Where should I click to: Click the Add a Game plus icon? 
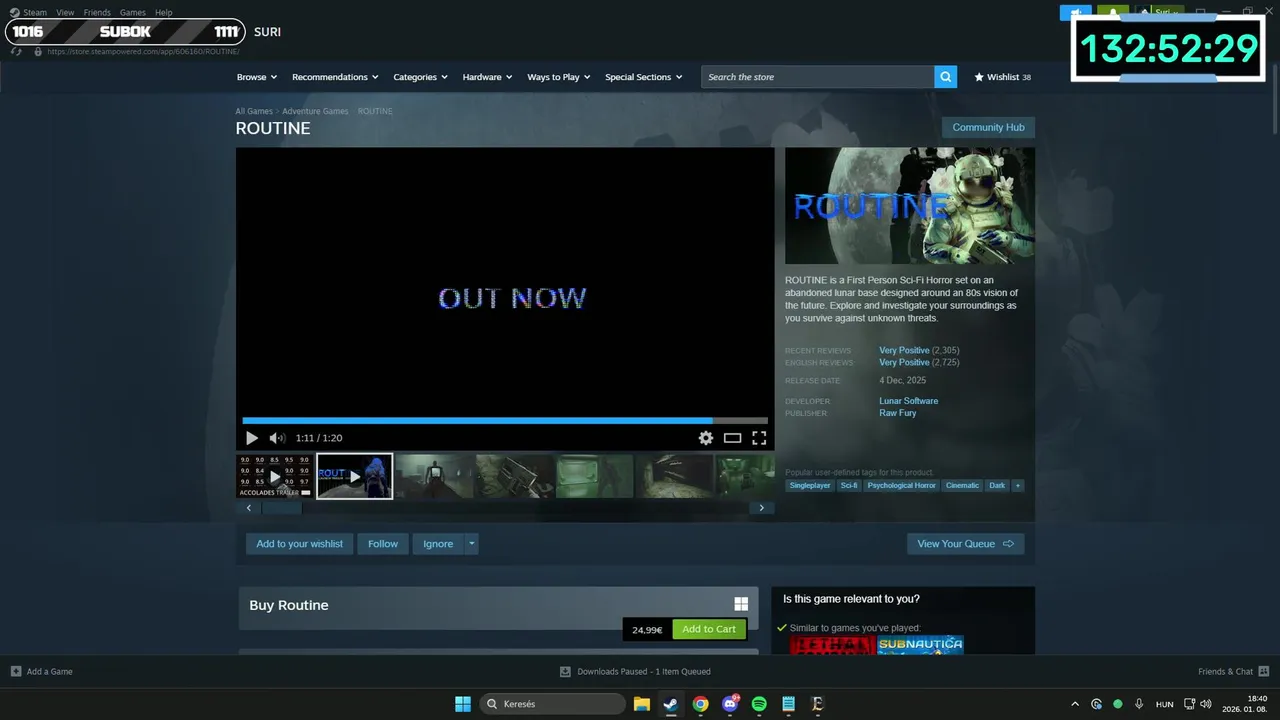click(x=16, y=671)
